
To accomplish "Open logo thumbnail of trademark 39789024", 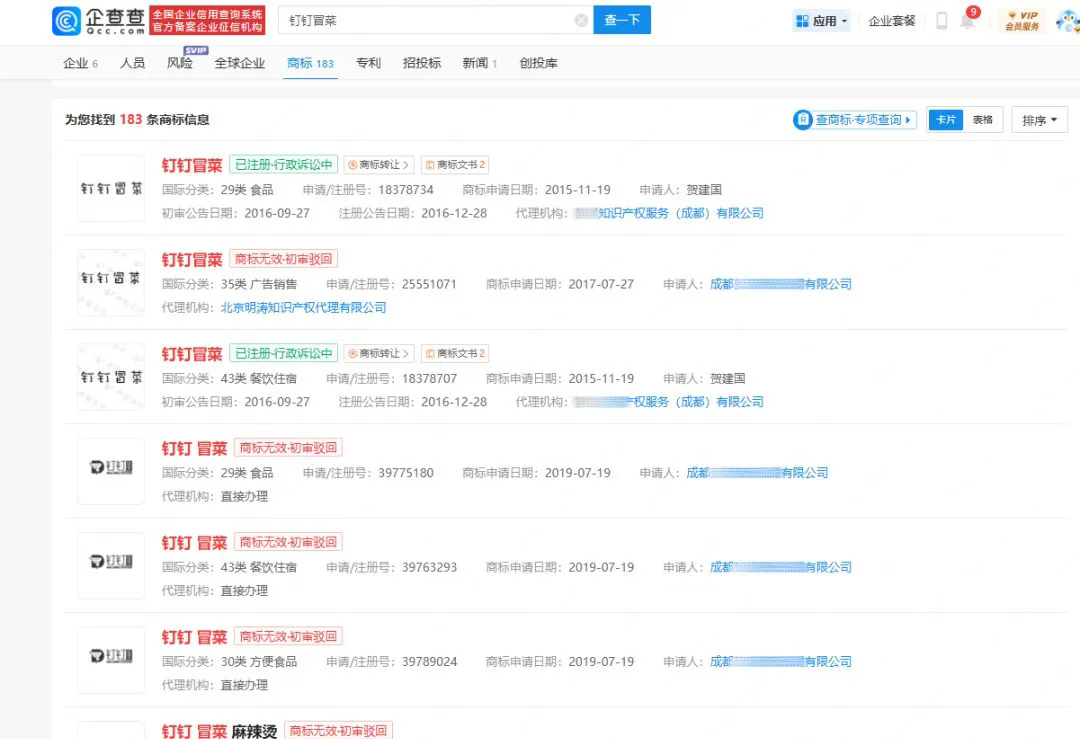I will [111, 660].
